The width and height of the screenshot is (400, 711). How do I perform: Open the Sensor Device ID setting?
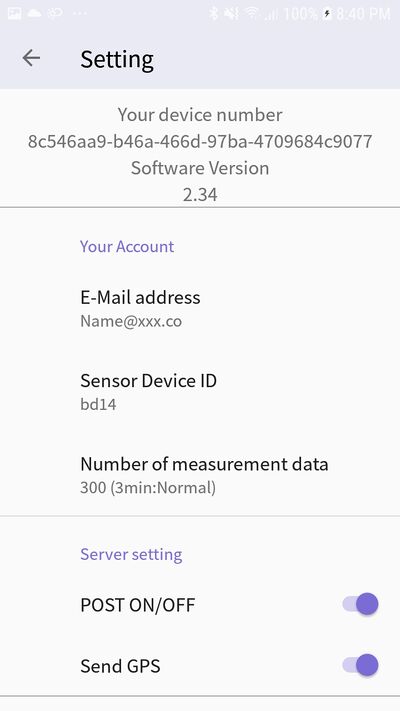[200, 391]
